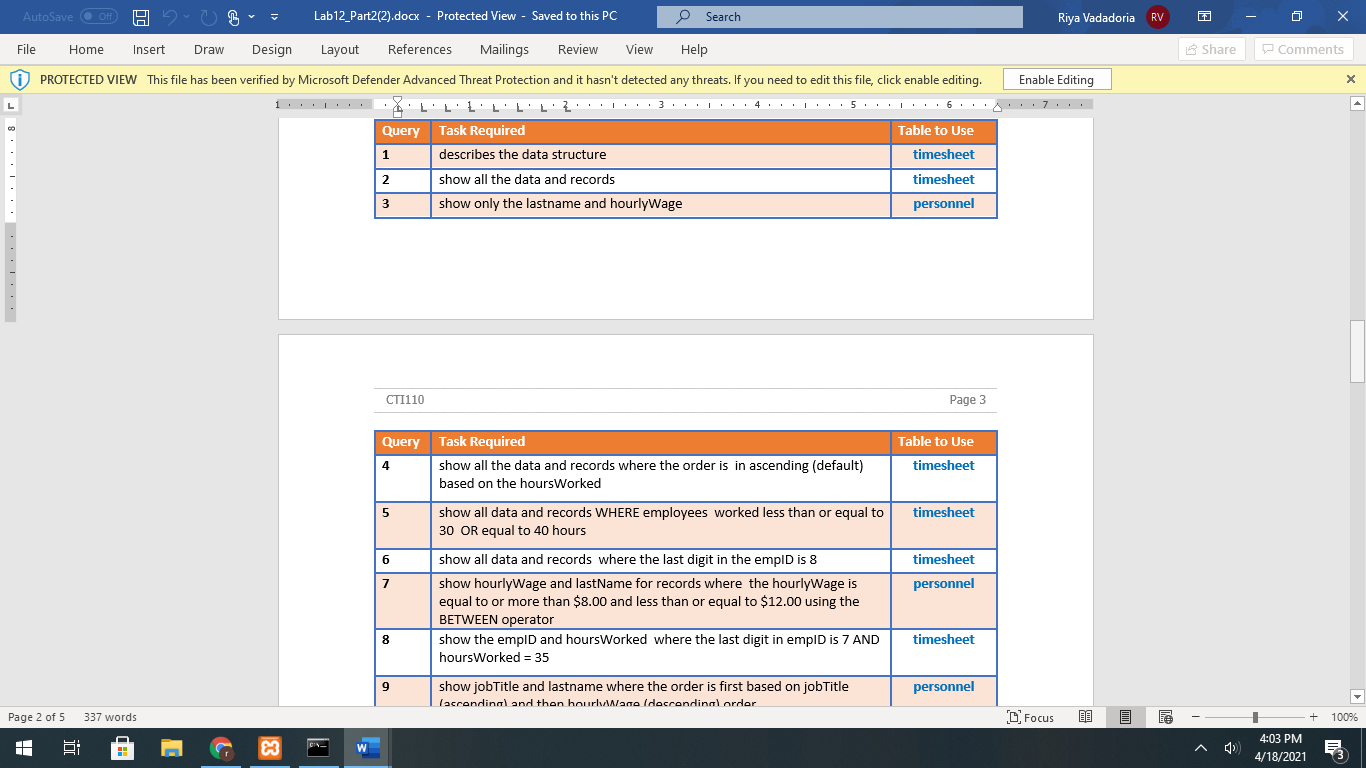The image size is (1366, 768).
Task: Click the Windows Search box
Action: click(x=839, y=16)
